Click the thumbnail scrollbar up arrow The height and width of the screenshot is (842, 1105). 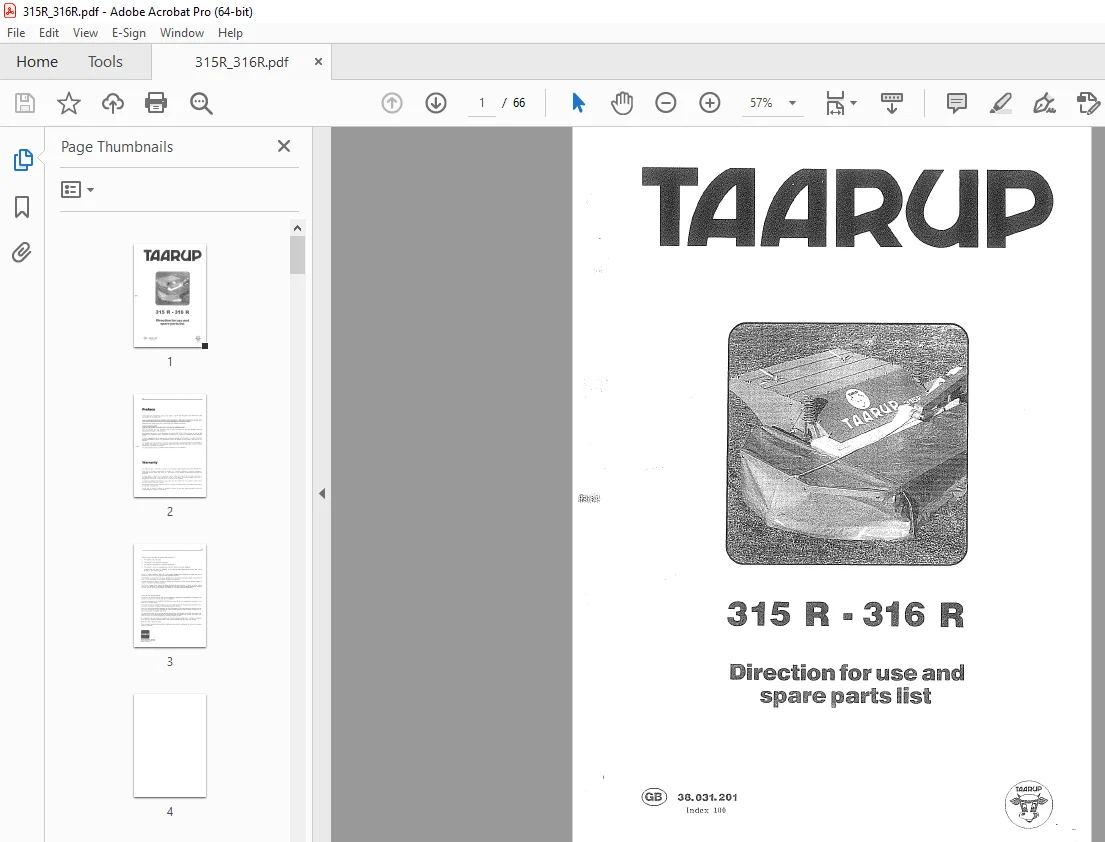tap(297, 228)
